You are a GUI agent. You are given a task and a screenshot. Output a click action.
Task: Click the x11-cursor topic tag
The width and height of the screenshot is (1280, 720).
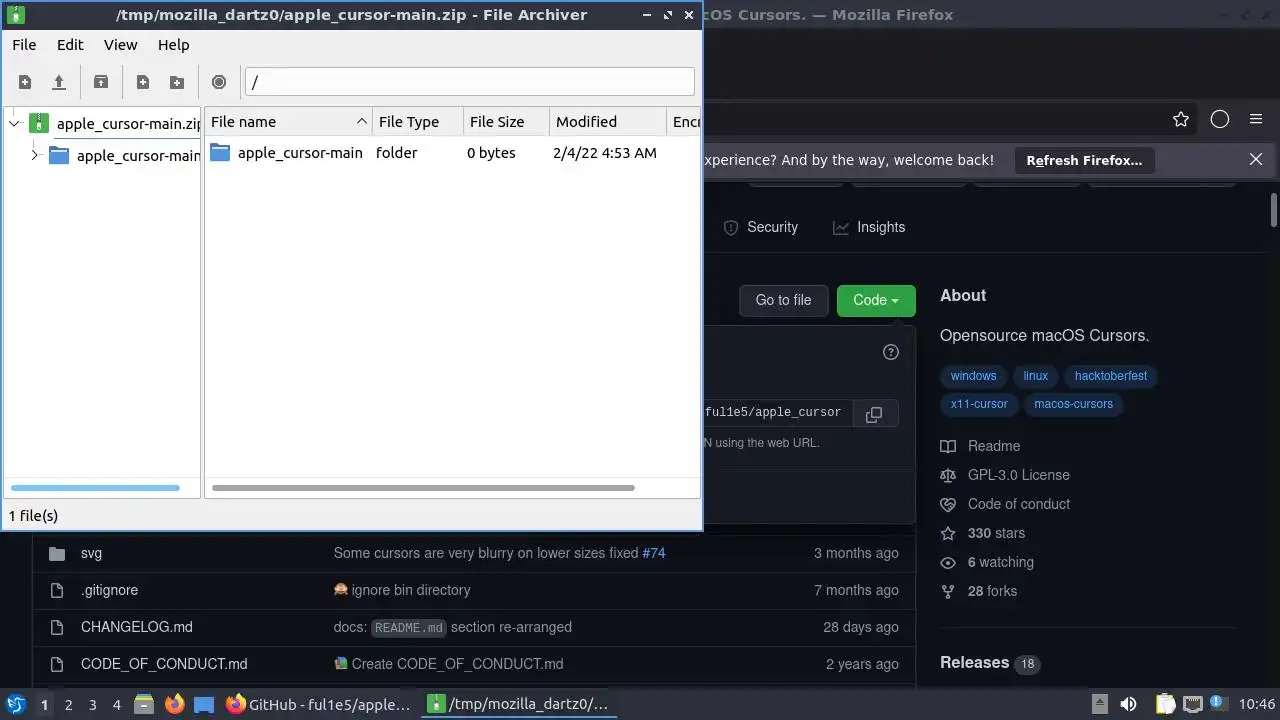click(x=979, y=404)
